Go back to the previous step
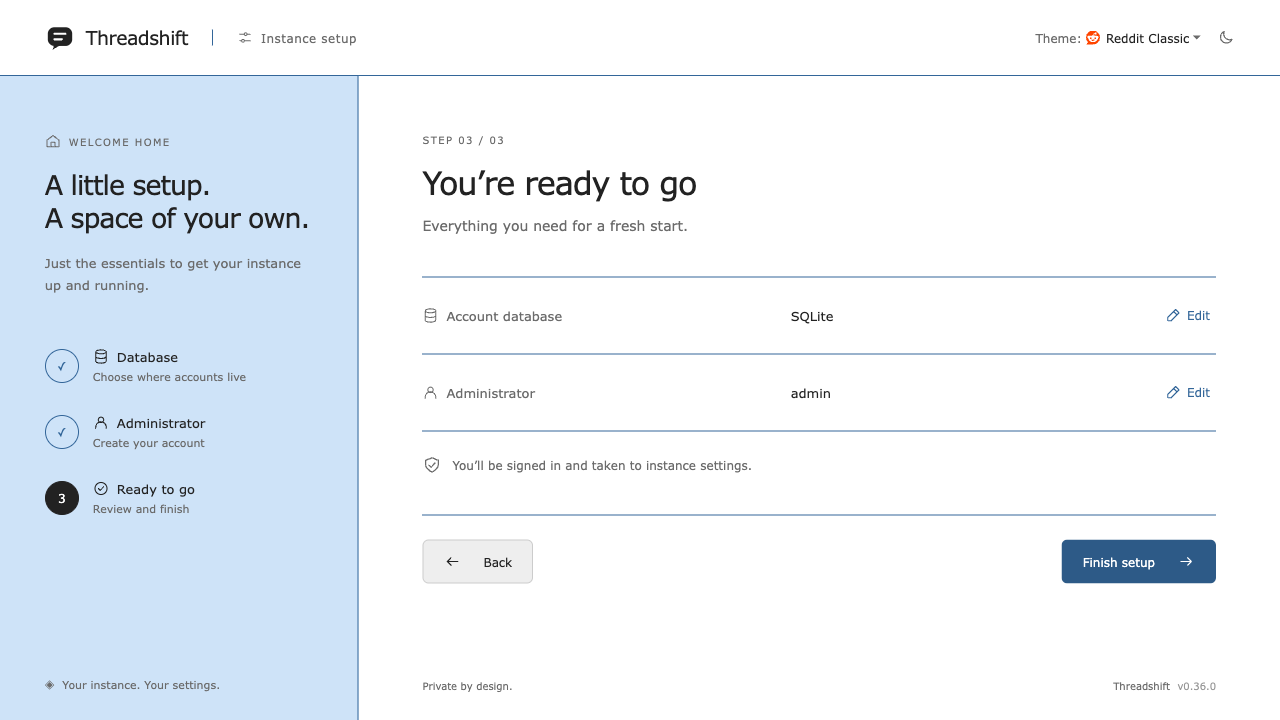Screen dimensions: 1280x720 click(x=477, y=562)
